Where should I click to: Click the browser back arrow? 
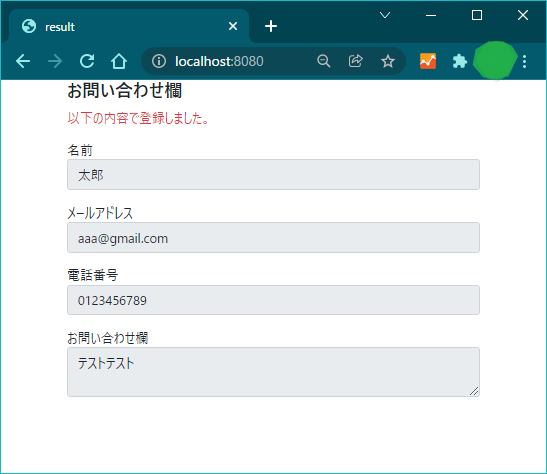click(23, 61)
